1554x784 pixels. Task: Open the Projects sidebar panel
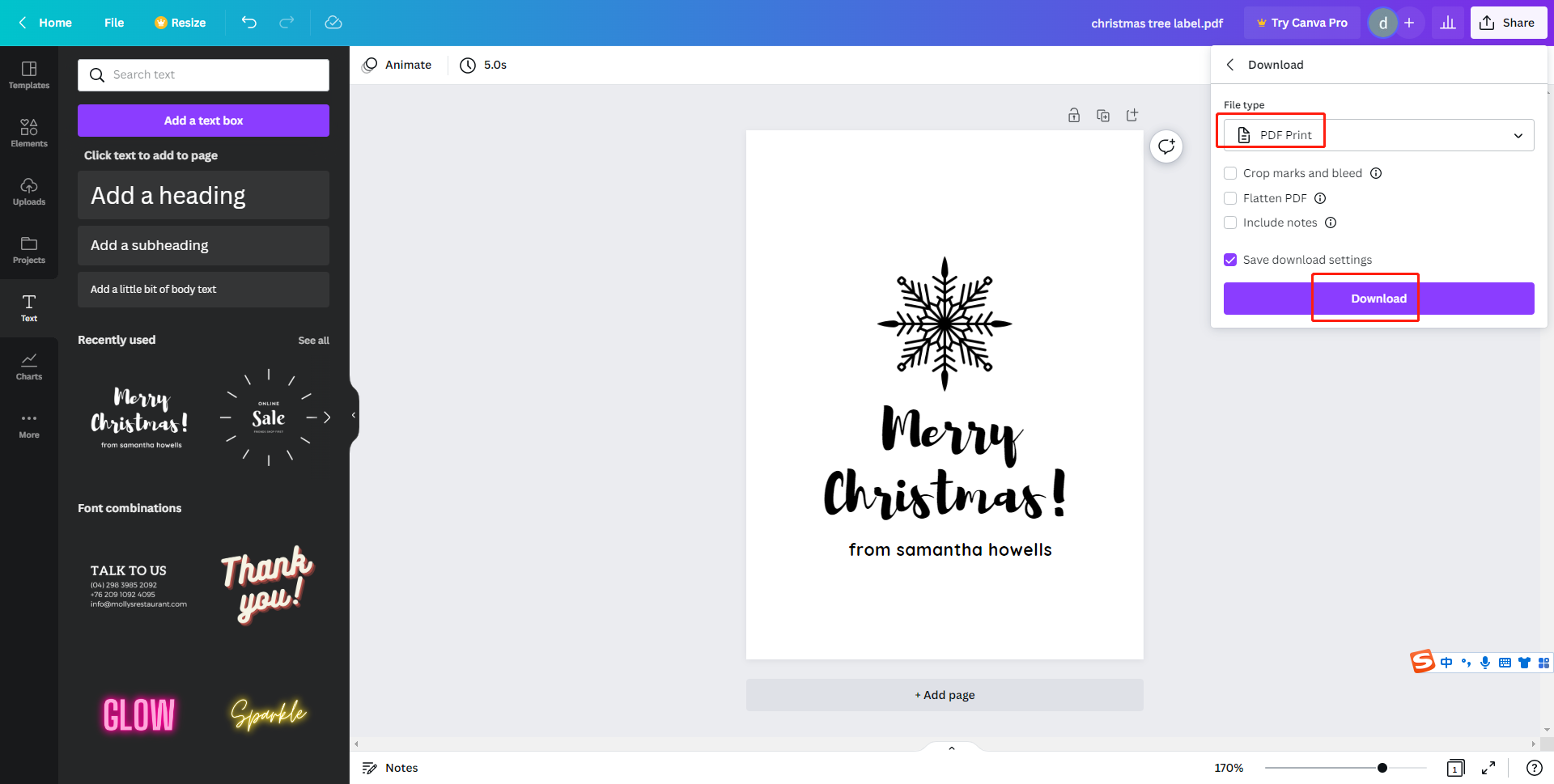coord(29,250)
